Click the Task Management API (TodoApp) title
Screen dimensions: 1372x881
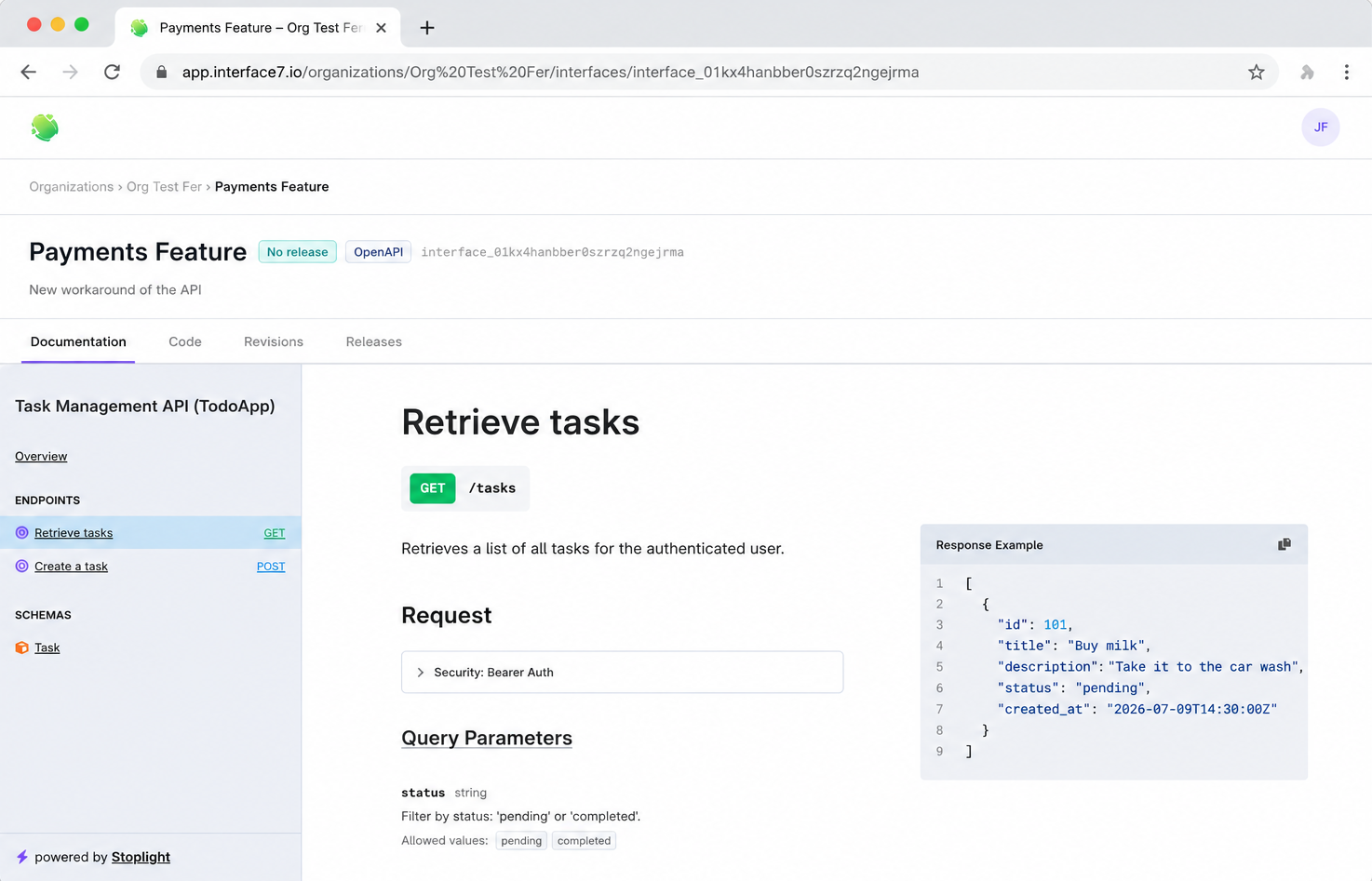(144, 406)
